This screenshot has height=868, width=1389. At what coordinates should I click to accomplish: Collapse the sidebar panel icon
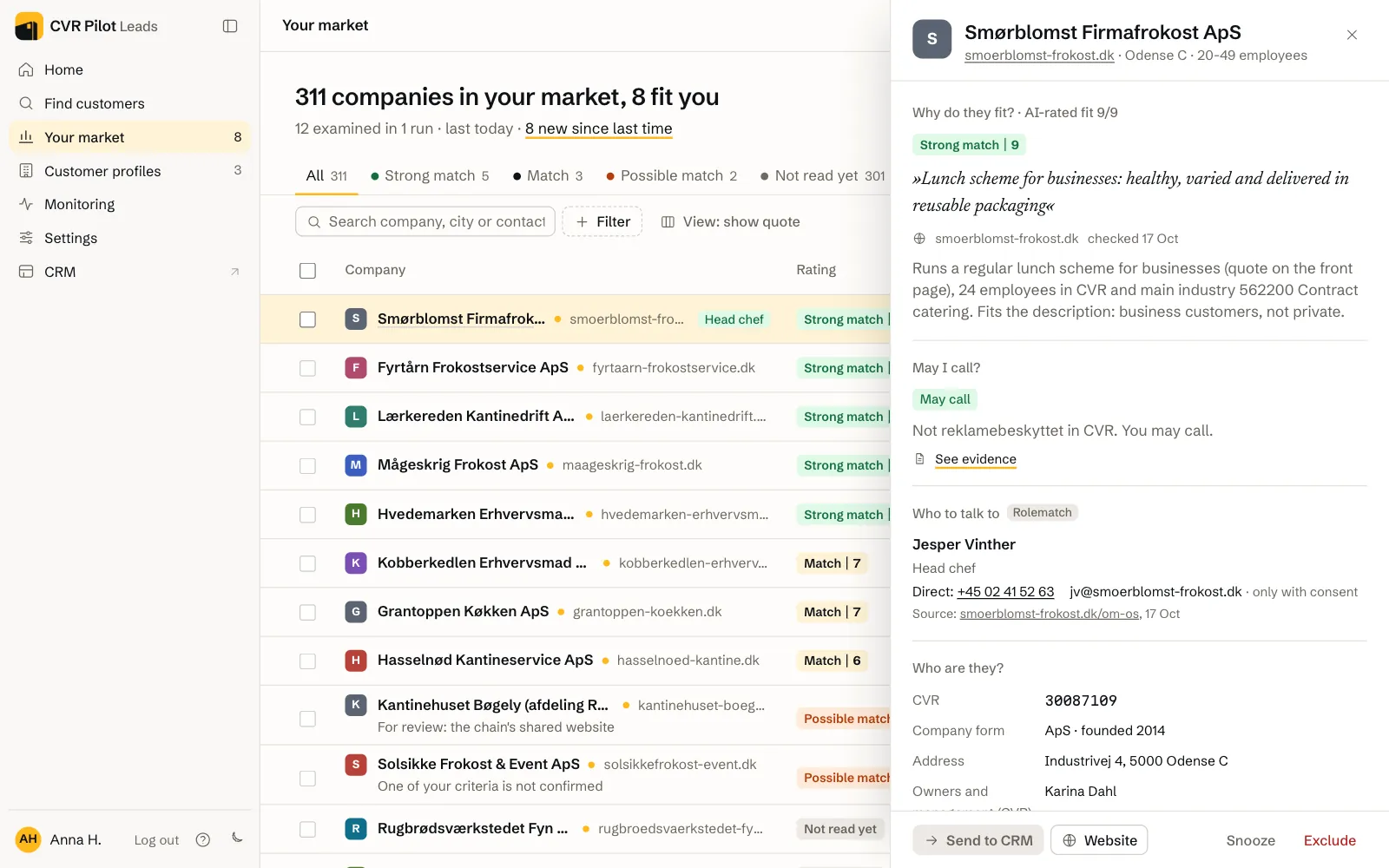coord(230,26)
